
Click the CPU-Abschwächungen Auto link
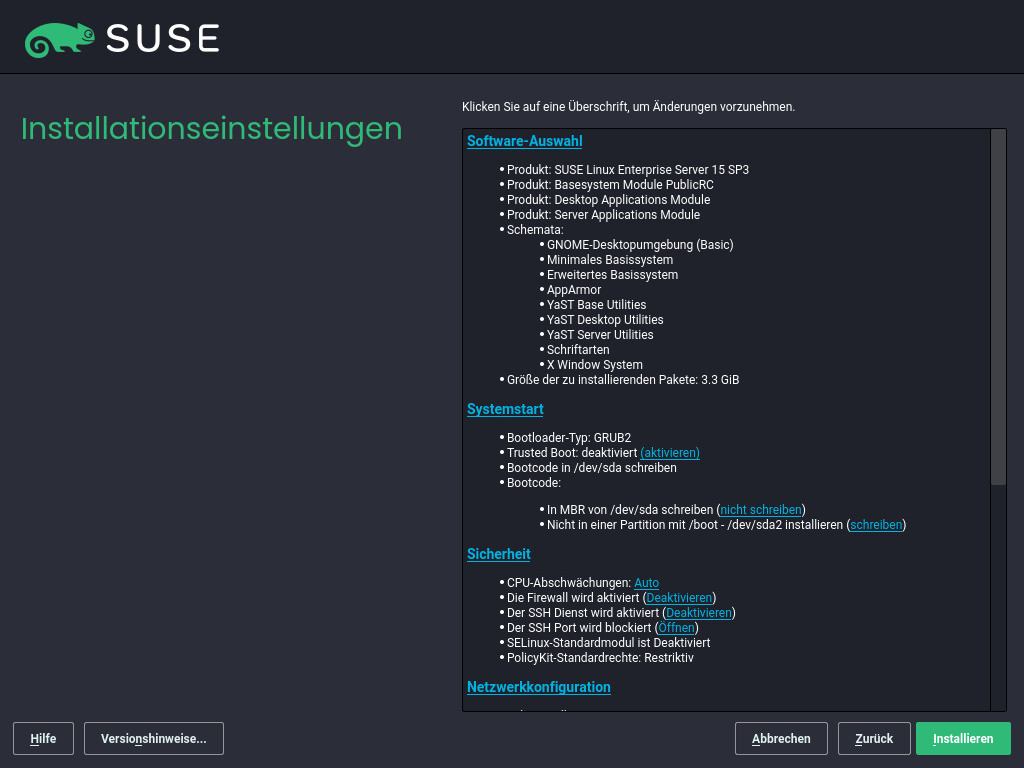click(x=647, y=583)
